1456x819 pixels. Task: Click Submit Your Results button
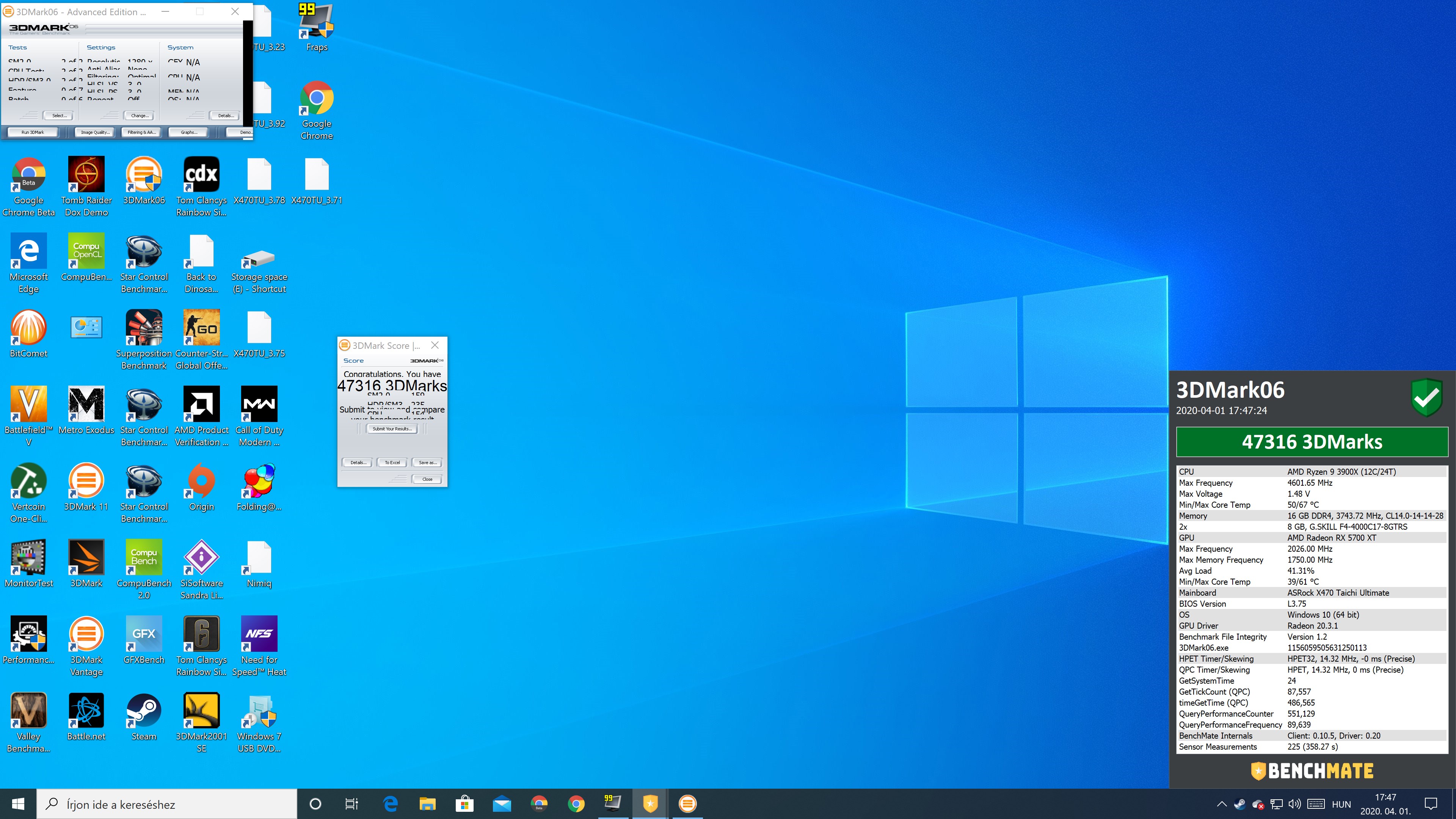click(x=392, y=429)
